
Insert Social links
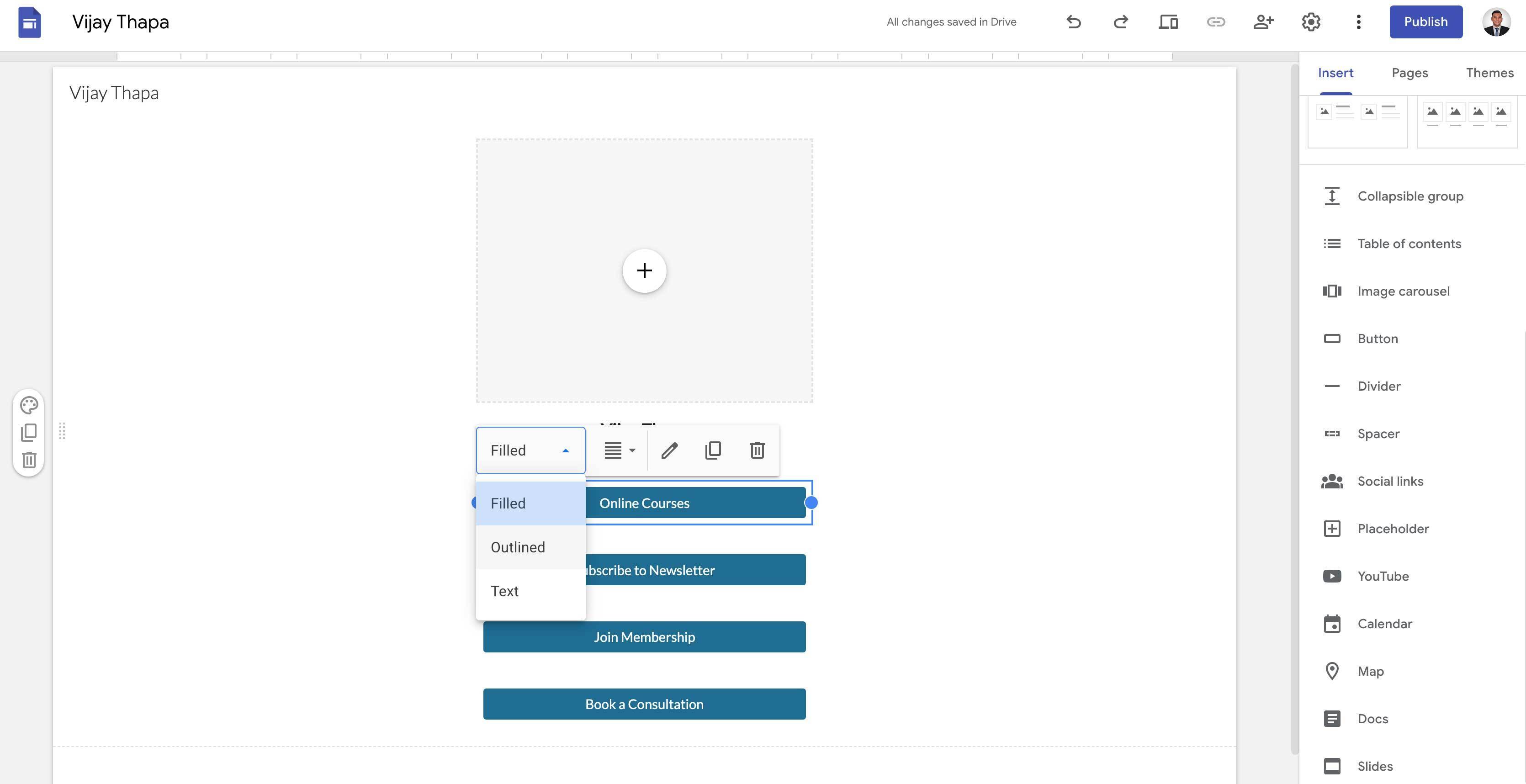(x=1412, y=481)
